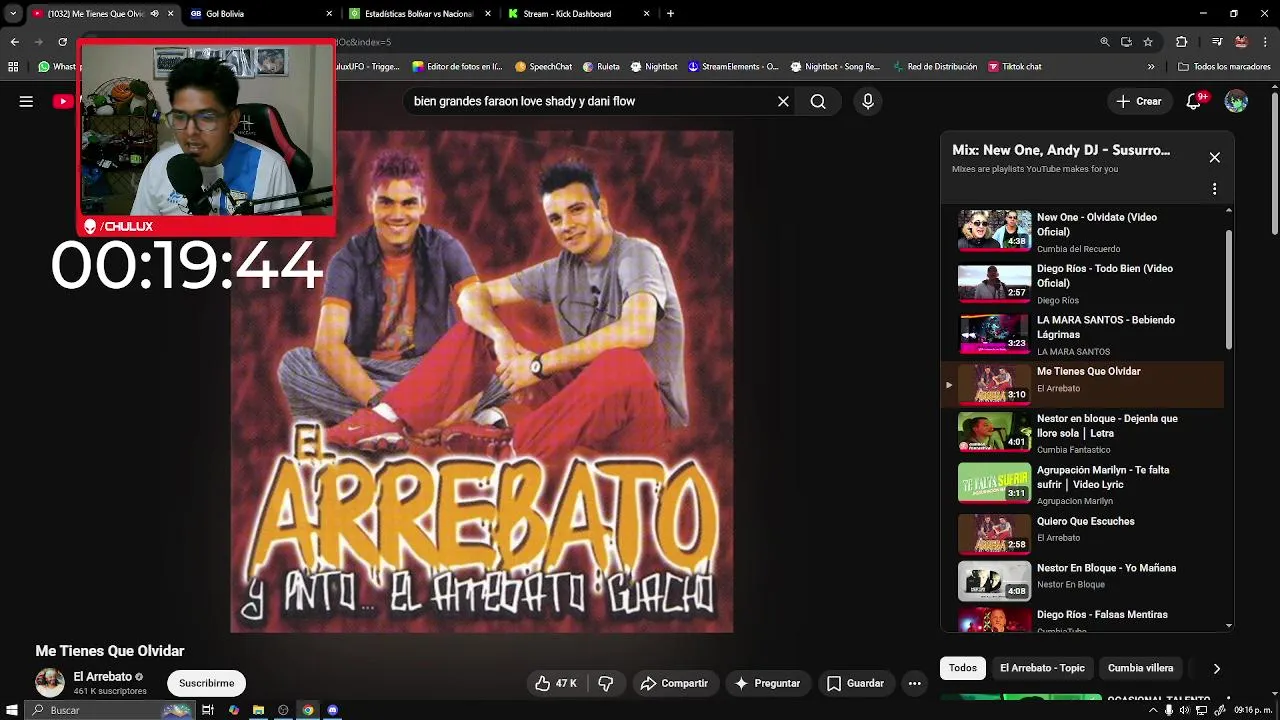Open StreamElements bookmark

coord(733,67)
